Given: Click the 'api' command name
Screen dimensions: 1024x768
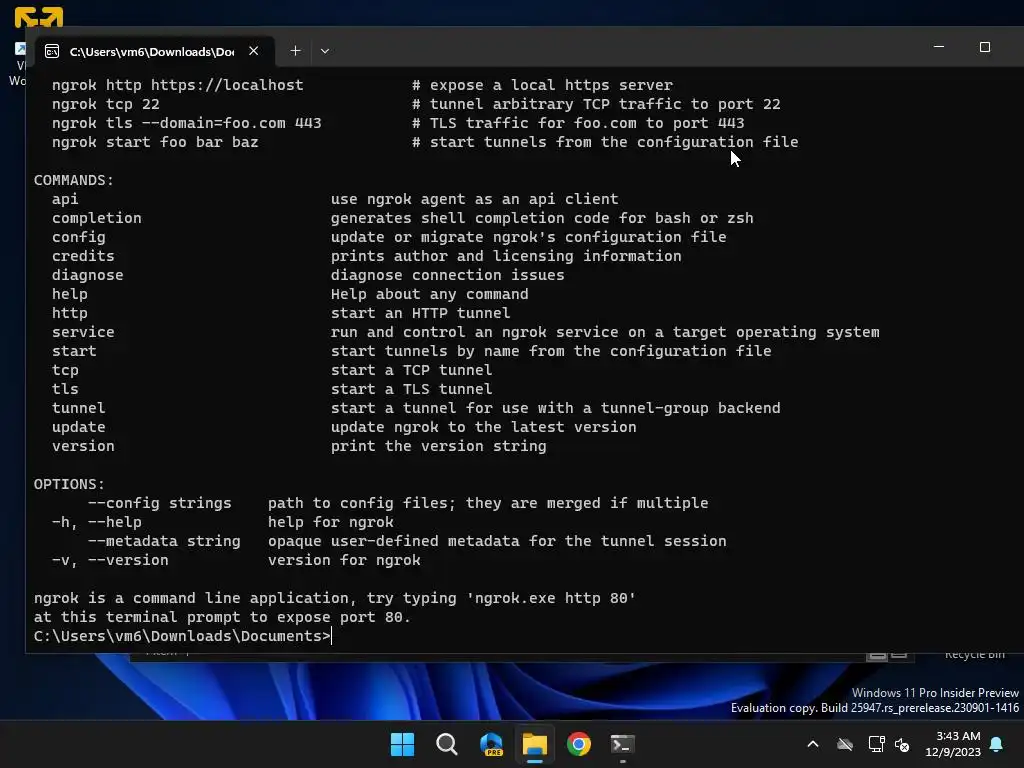Looking at the screenshot, I should [65, 199].
